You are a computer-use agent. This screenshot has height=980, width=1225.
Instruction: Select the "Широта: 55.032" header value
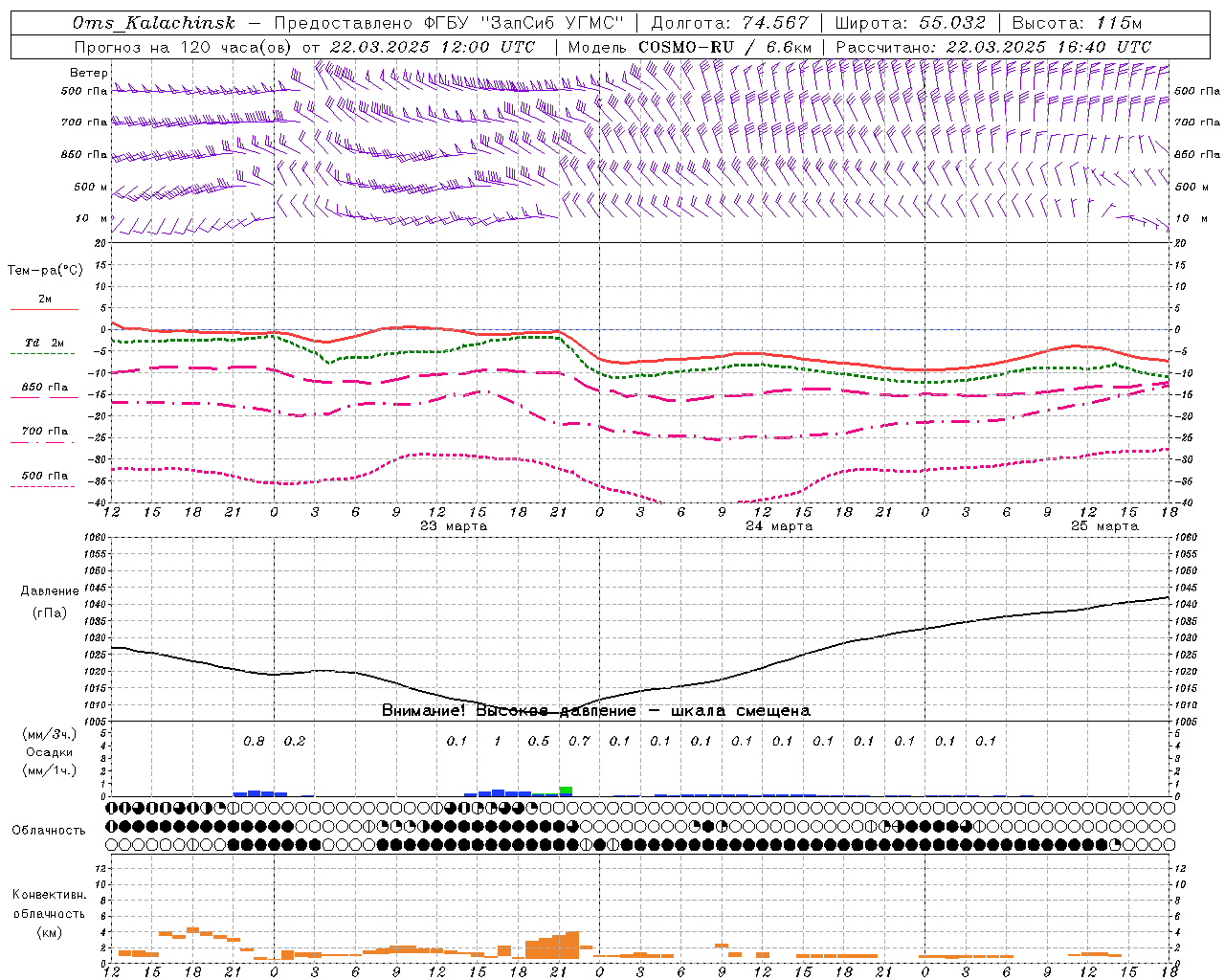[910, 23]
